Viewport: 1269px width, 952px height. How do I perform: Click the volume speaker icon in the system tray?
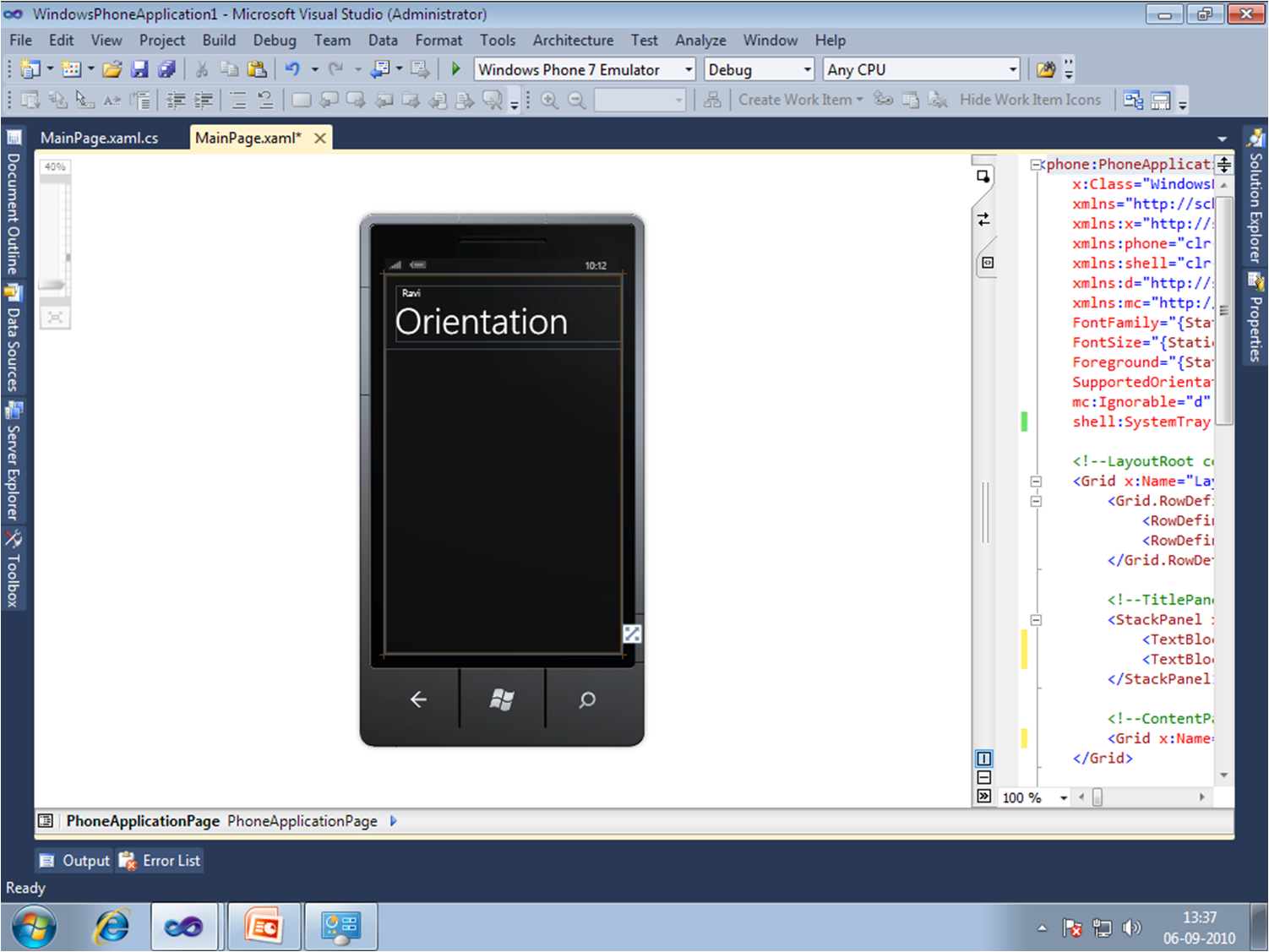click(1131, 928)
